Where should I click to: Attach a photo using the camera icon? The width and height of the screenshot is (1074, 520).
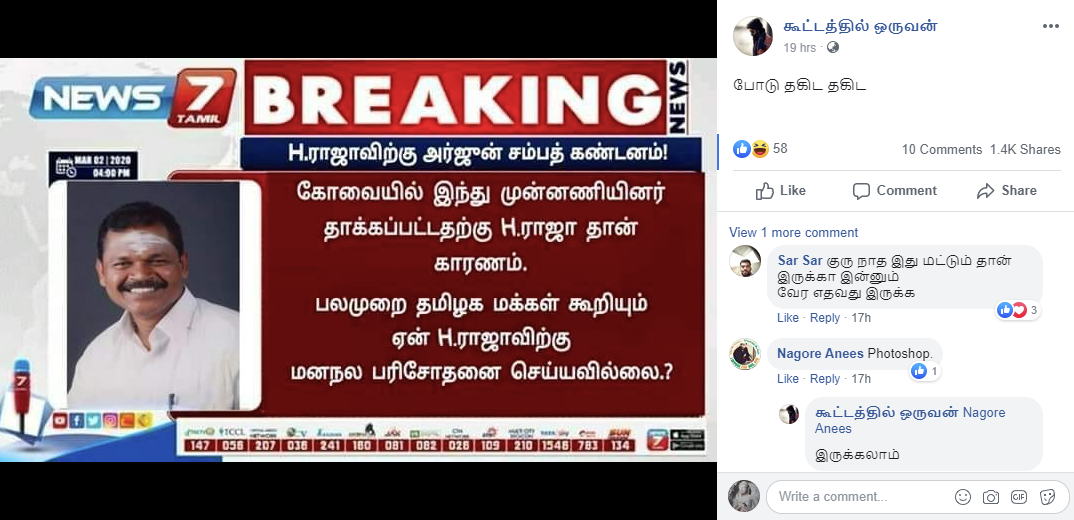pyautogui.click(x=990, y=497)
